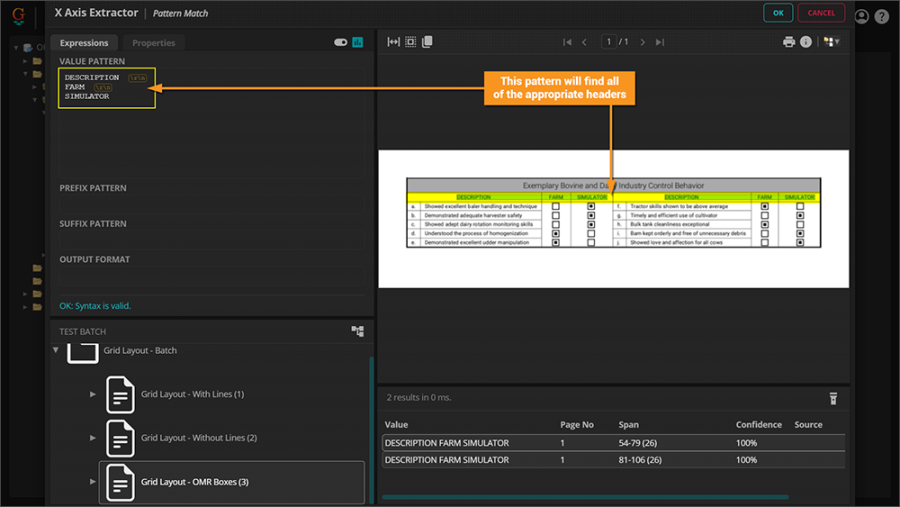
Task: Open the document info icon
Action: (x=806, y=42)
